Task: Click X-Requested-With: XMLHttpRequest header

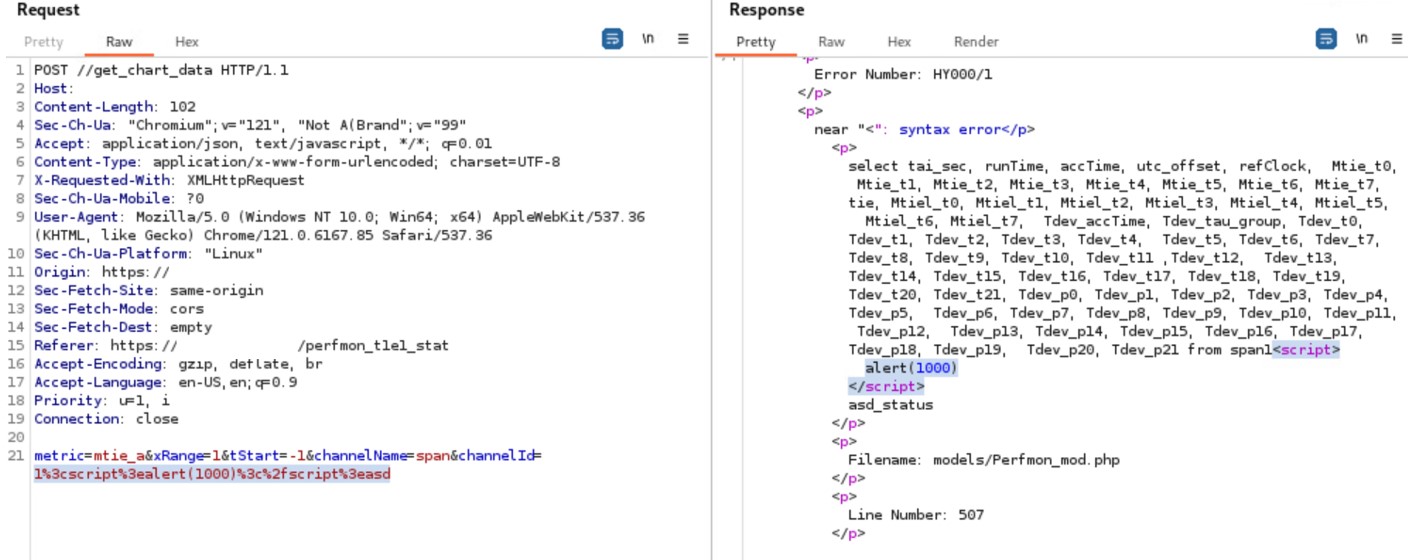Action: point(169,180)
